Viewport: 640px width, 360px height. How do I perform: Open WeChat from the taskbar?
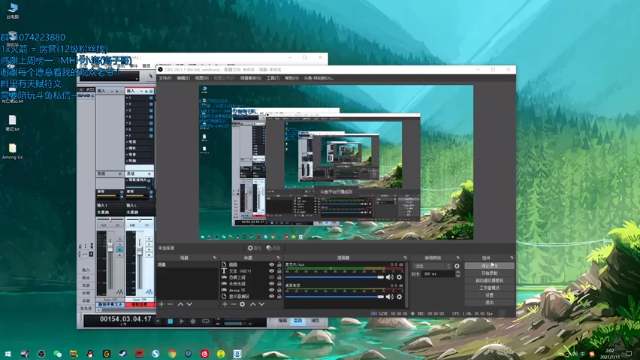(x=58, y=354)
